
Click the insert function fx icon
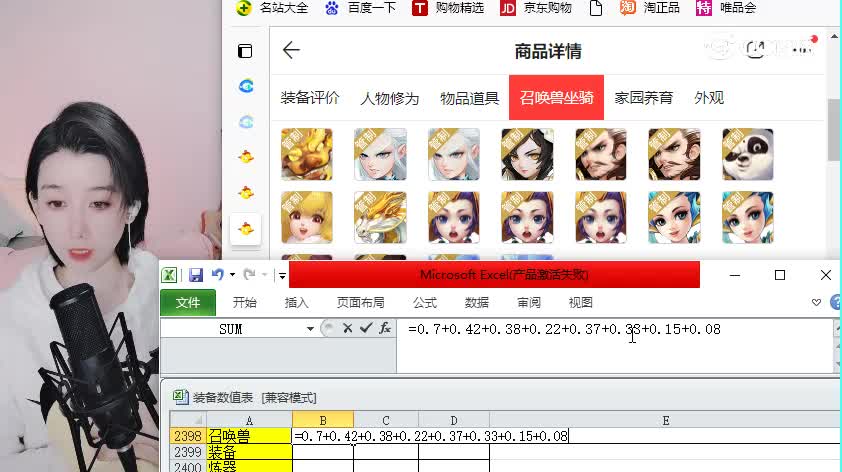coord(385,328)
